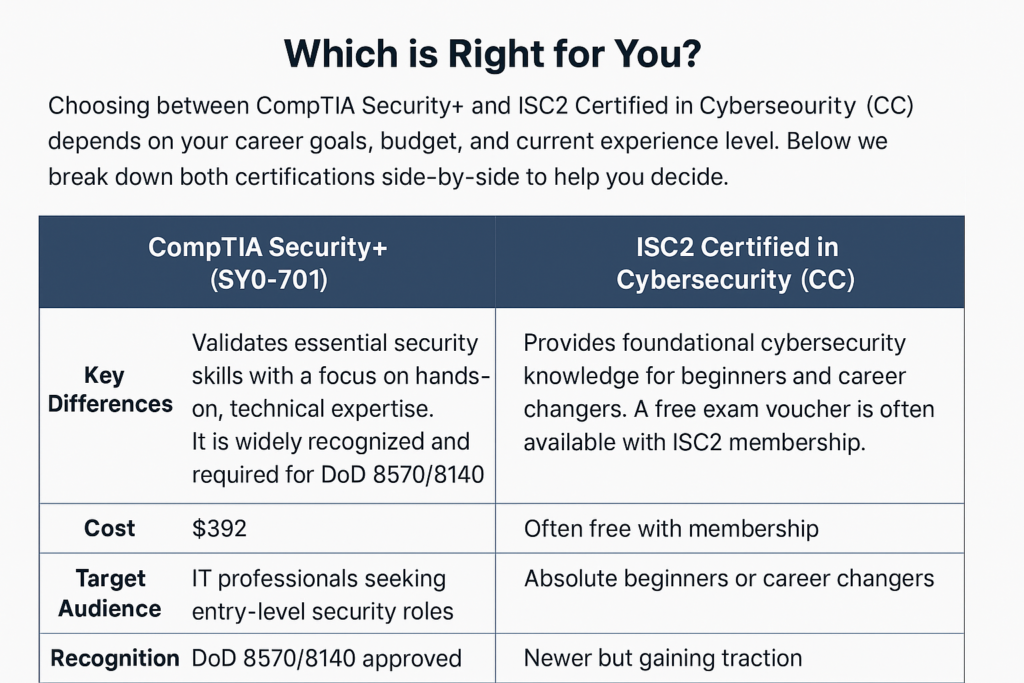Click 'Absolute beginners or career changers' cell
The width and height of the screenshot is (1024, 683).
click(729, 579)
